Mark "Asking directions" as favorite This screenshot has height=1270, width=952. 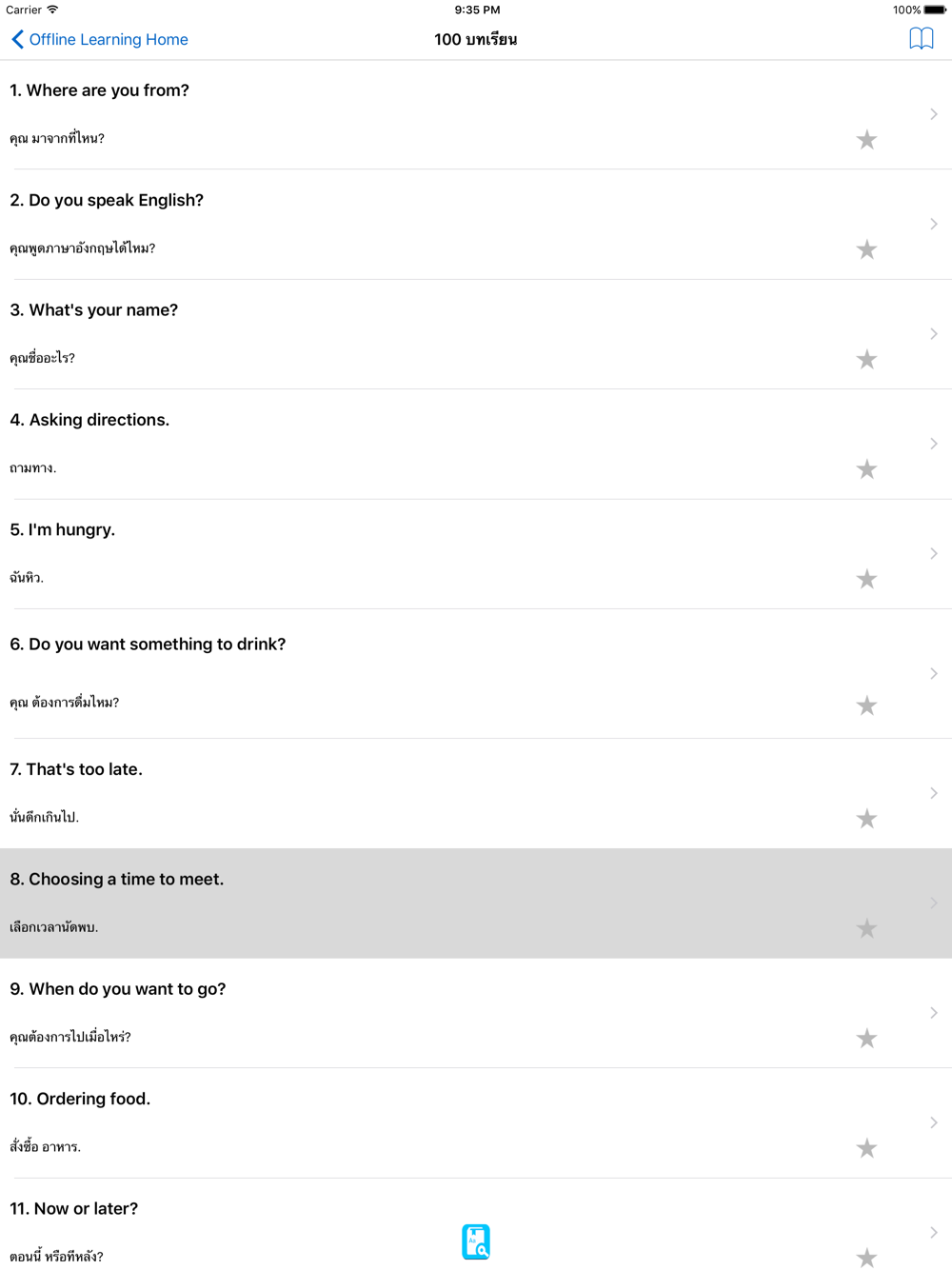(866, 469)
